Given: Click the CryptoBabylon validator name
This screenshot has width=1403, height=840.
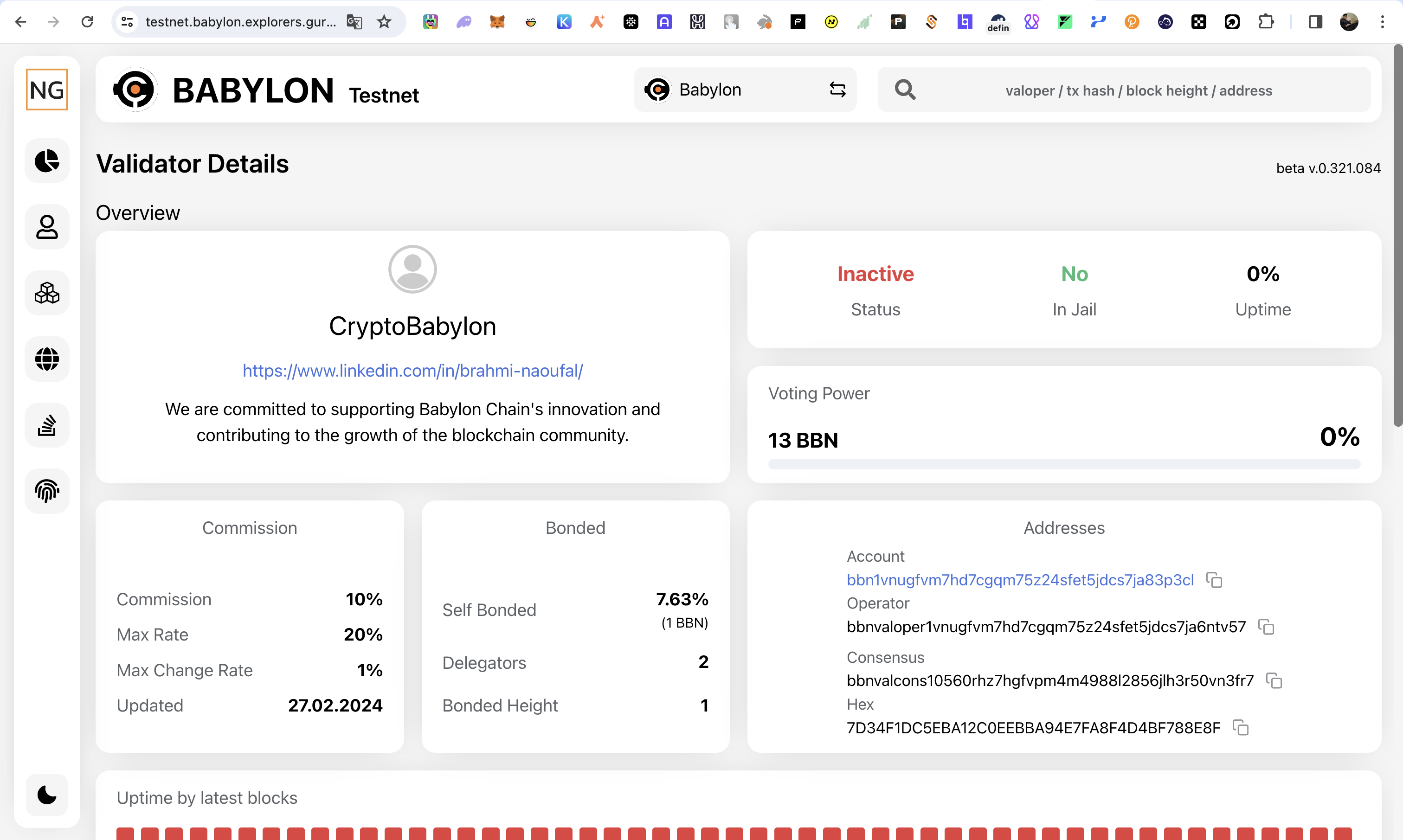Looking at the screenshot, I should coord(413,326).
